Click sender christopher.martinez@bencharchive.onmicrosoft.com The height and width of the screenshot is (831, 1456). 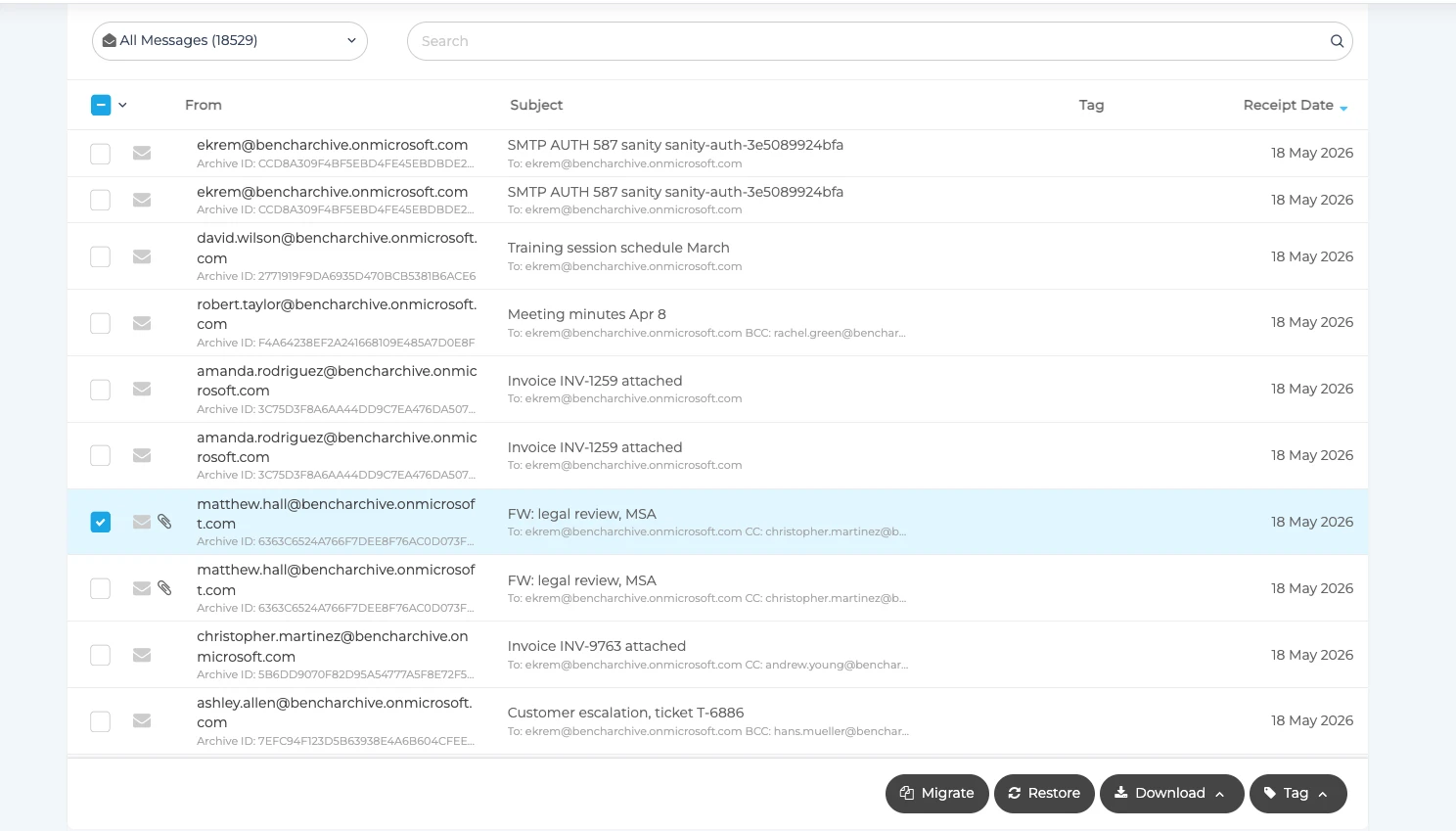pyautogui.click(x=333, y=646)
